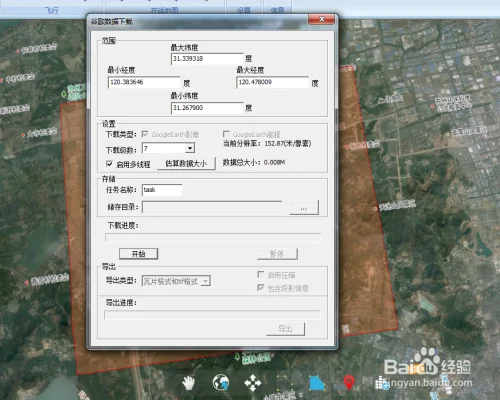The image size is (500, 400).
Task: Click the 飞行 ribbon group label
Action: [x=52, y=11]
